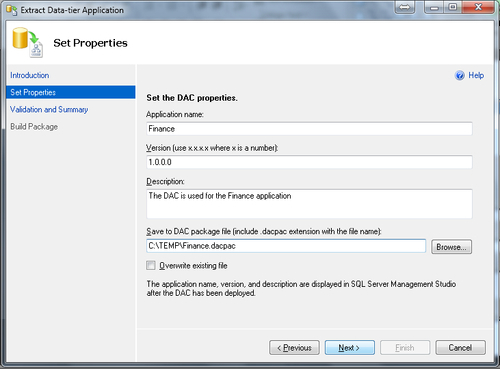The width and height of the screenshot is (500, 369).
Task: Click the DAC package file path field
Action: tap(286, 246)
